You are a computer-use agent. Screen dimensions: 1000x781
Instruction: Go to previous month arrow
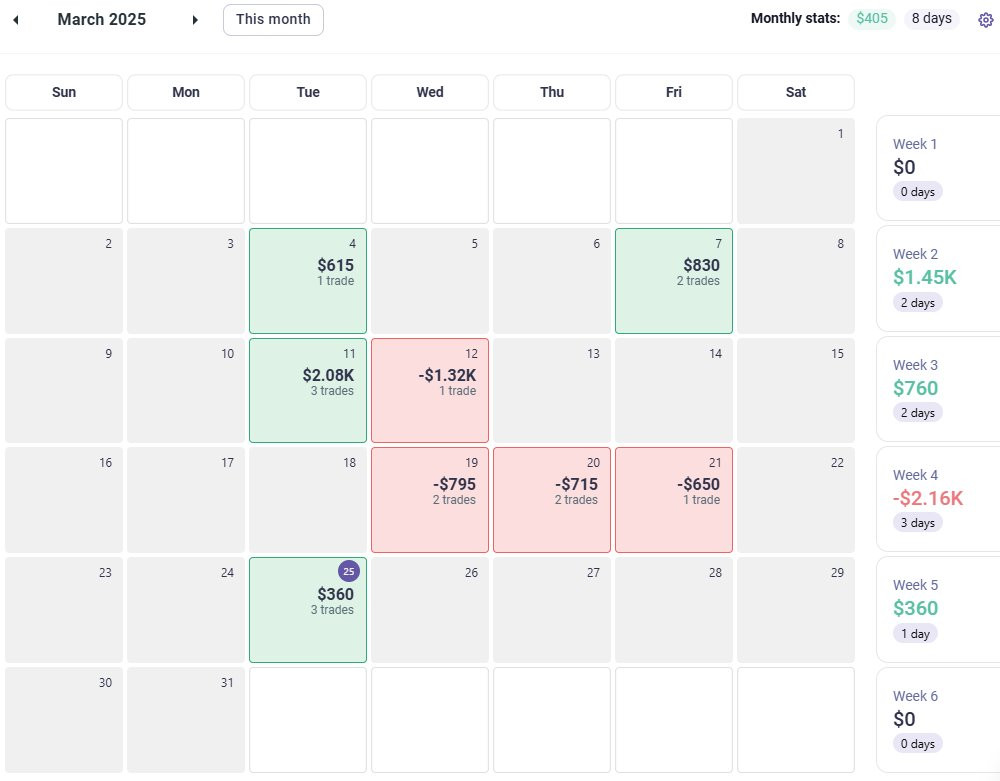(16, 20)
